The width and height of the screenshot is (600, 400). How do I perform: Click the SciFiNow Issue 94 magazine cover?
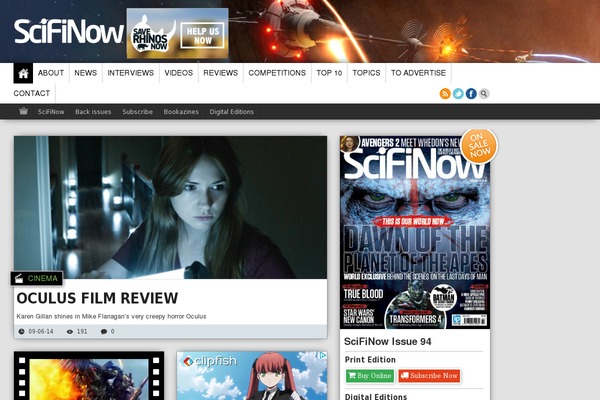415,232
